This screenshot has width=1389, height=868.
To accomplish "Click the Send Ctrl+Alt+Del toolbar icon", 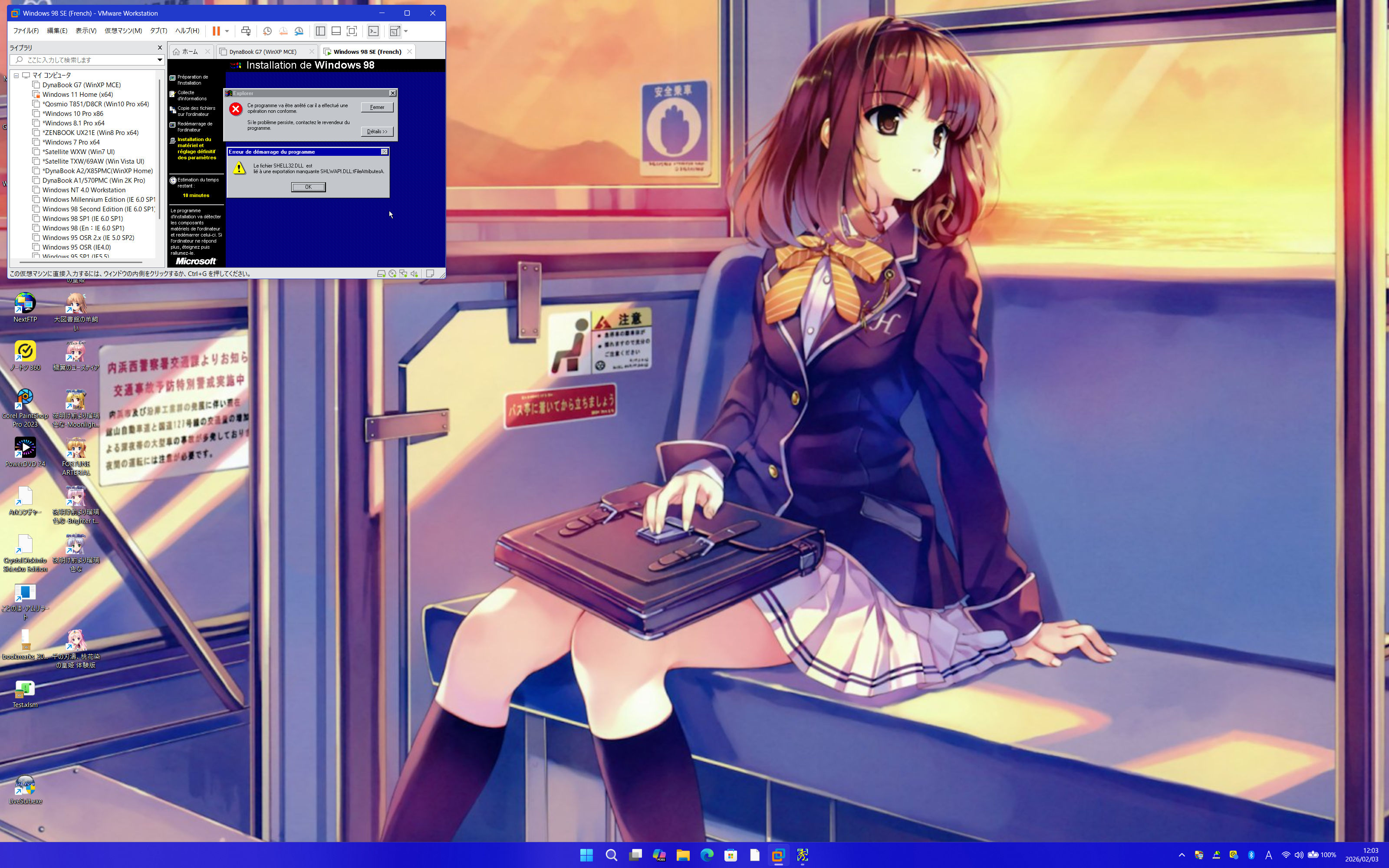I will [x=246, y=31].
